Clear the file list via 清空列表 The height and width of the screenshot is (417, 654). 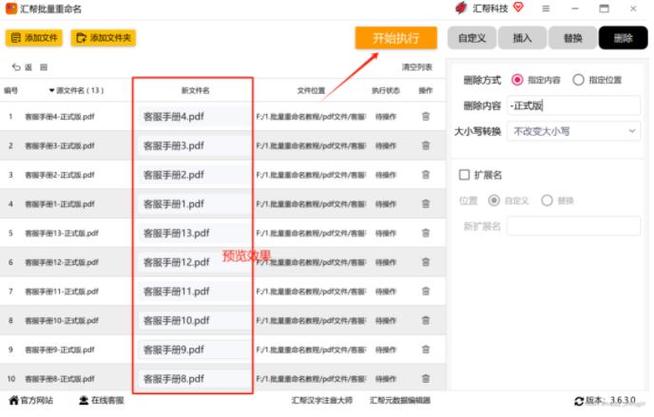click(x=417, y=67)
